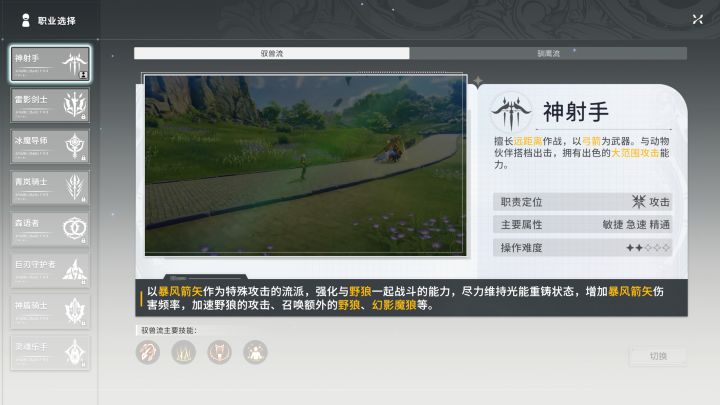Pick the 青岚骑士 class card
720x405 pixels.
point(50,188)
